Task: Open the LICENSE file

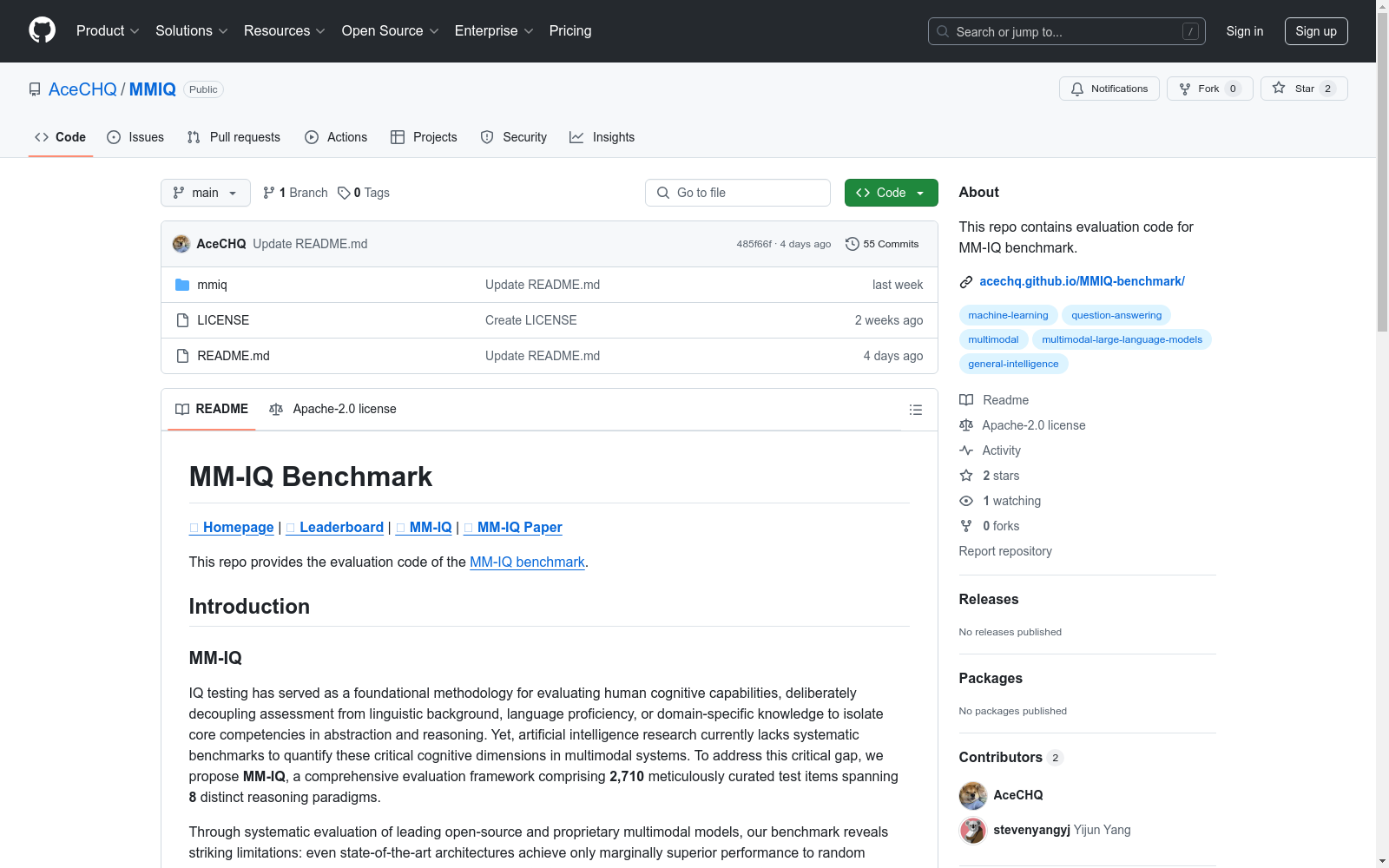Action: (x=223, y=320)
